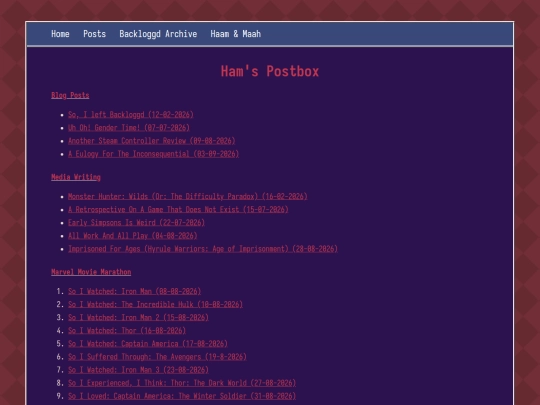Viewport: 540px width, 405px height.
Task: Open 'So I Watched: Iron Man 2'
Action: (x=138, y=318)
